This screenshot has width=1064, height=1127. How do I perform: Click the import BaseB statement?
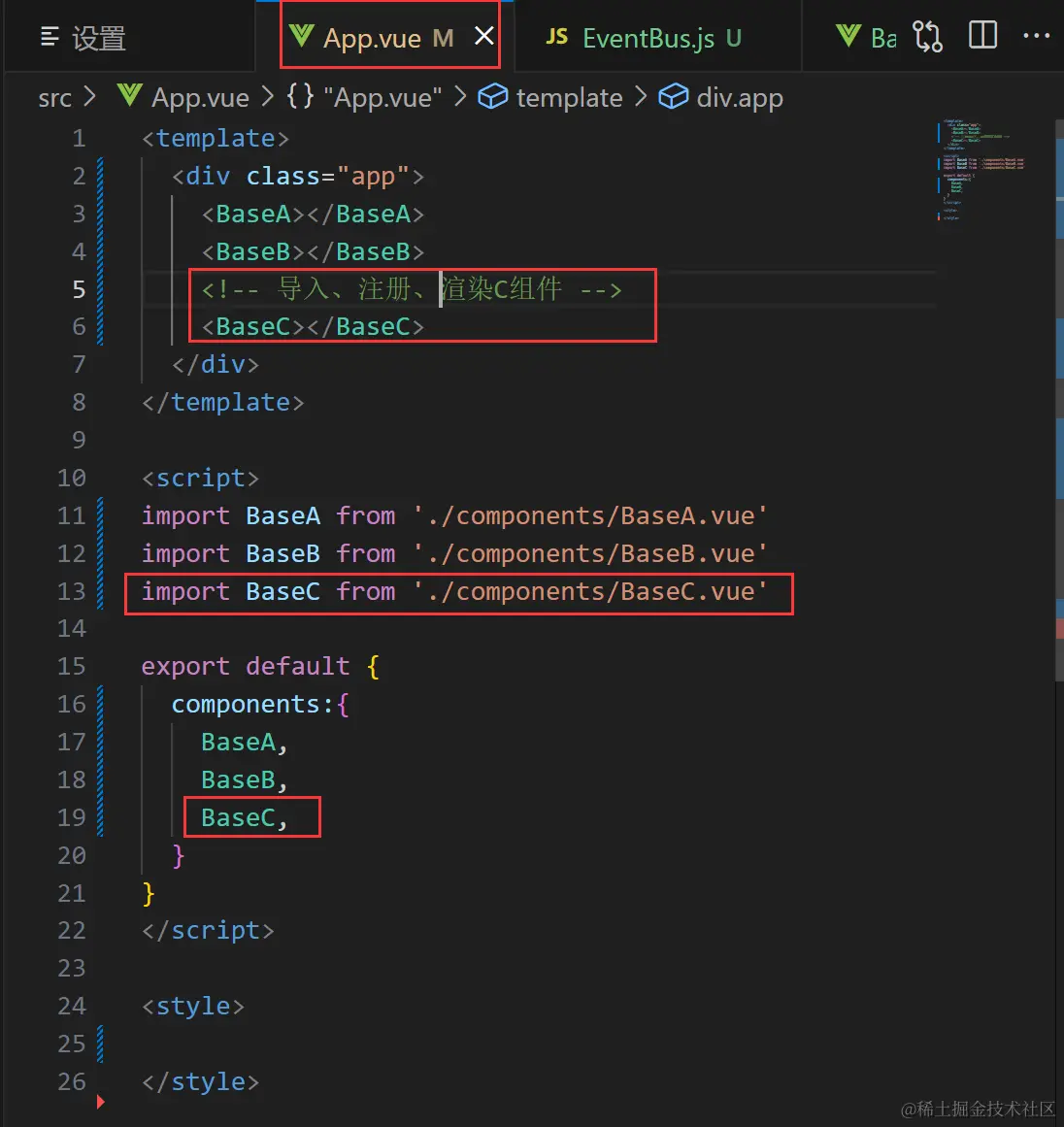click(454, 553)
